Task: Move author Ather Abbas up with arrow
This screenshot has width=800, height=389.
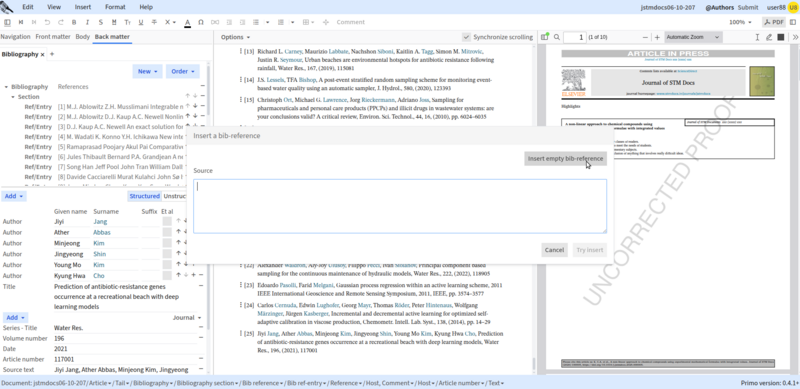Action: [x=179, y=232]
